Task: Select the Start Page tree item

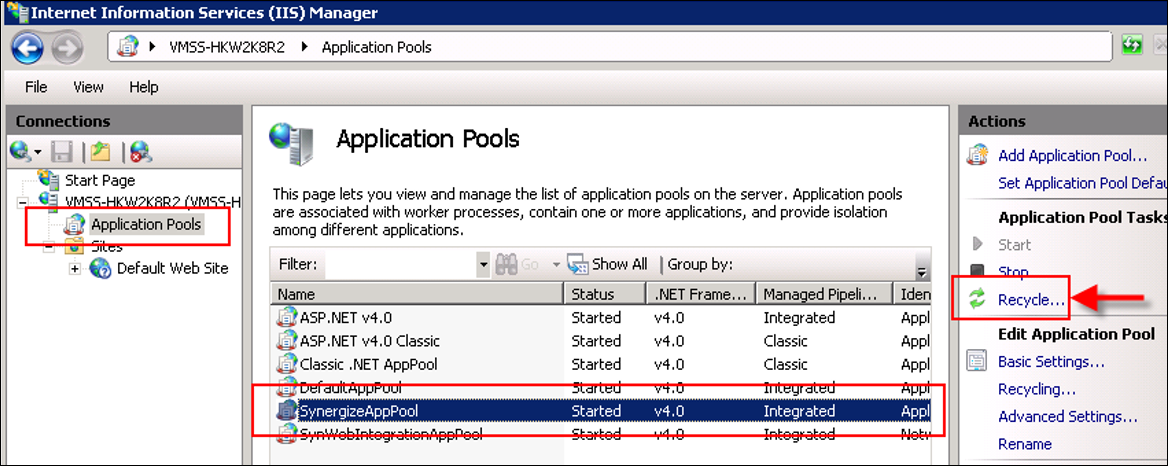Action: pyautogui.click(x=100, y=179)
